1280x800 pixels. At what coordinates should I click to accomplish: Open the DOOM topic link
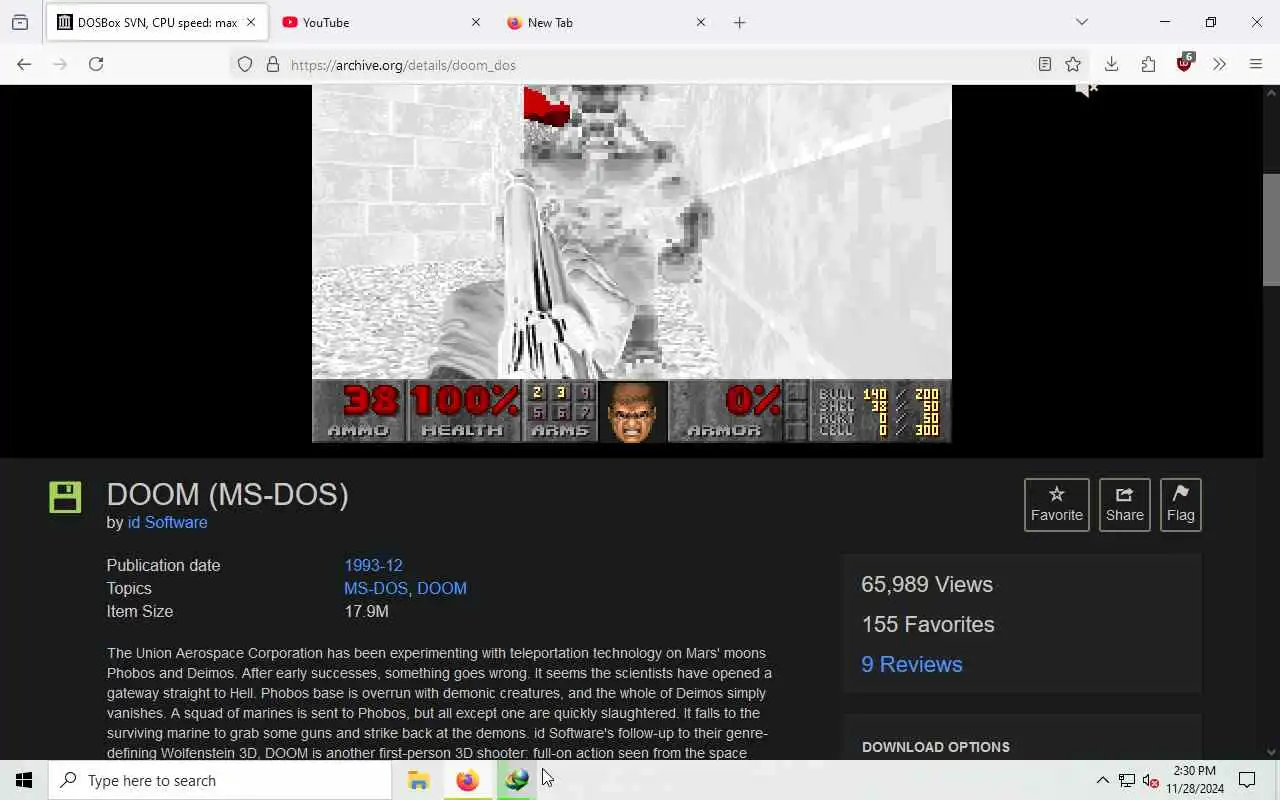click(x=442, y=588)
